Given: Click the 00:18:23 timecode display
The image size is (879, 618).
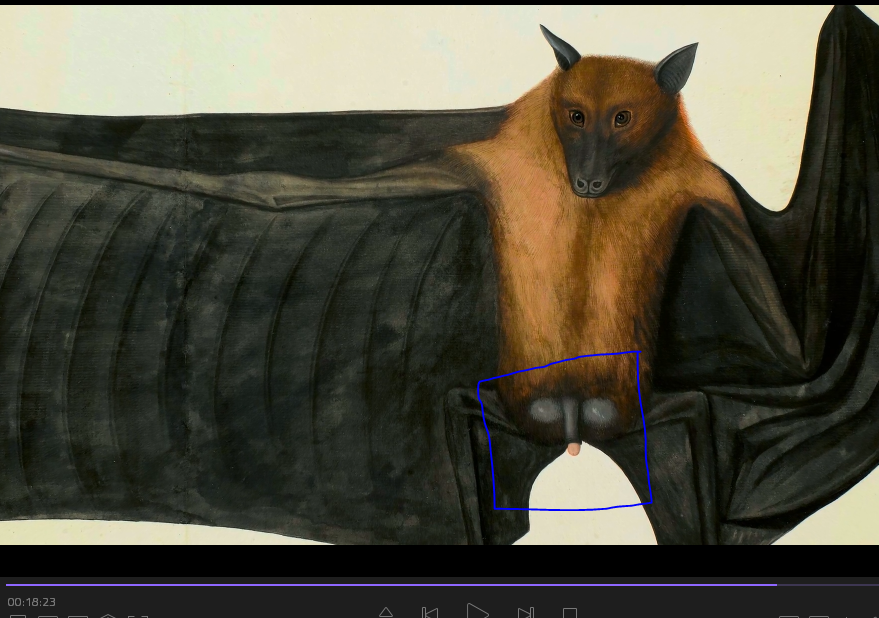Looking at the screenshot, I should [x=31, y=602].
